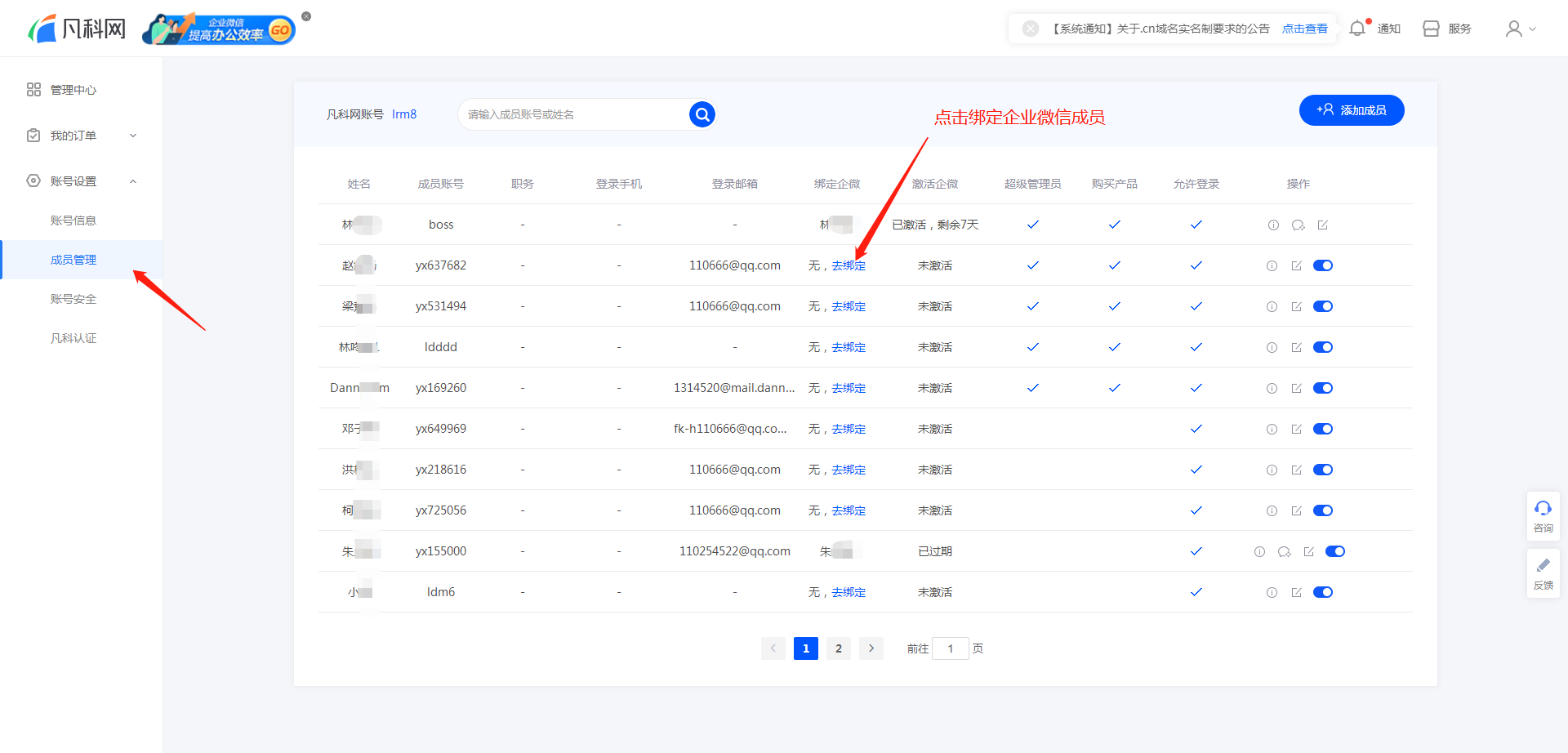
Task: Toggle the switch for yx637682
Action: point(1323,265)
